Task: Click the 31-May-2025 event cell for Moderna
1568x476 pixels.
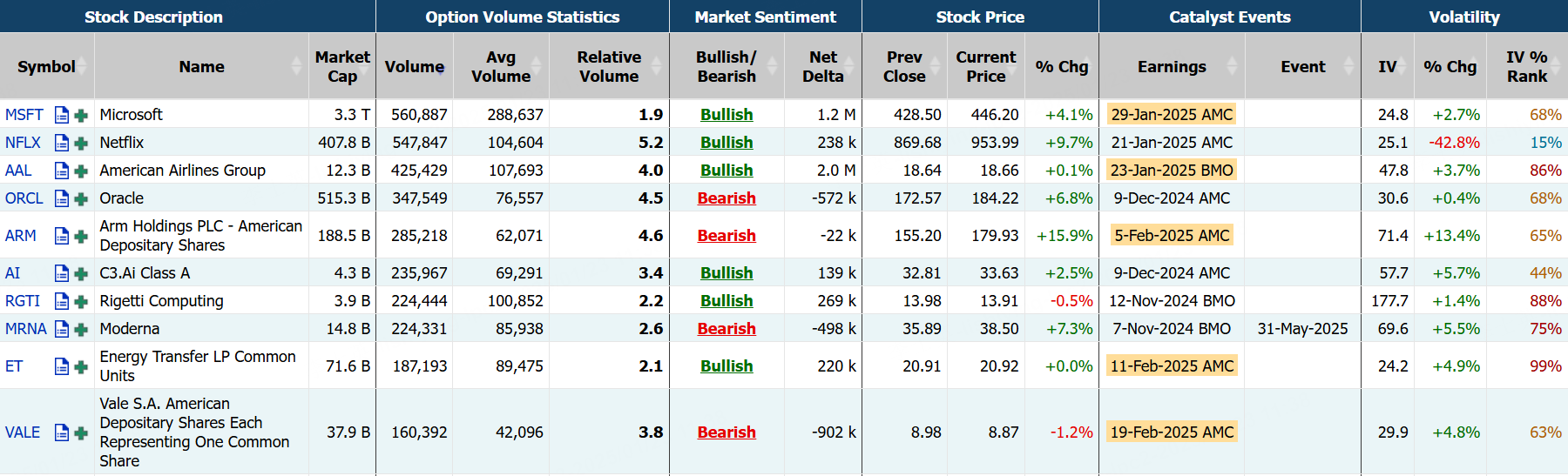Action: point(1302,329)
